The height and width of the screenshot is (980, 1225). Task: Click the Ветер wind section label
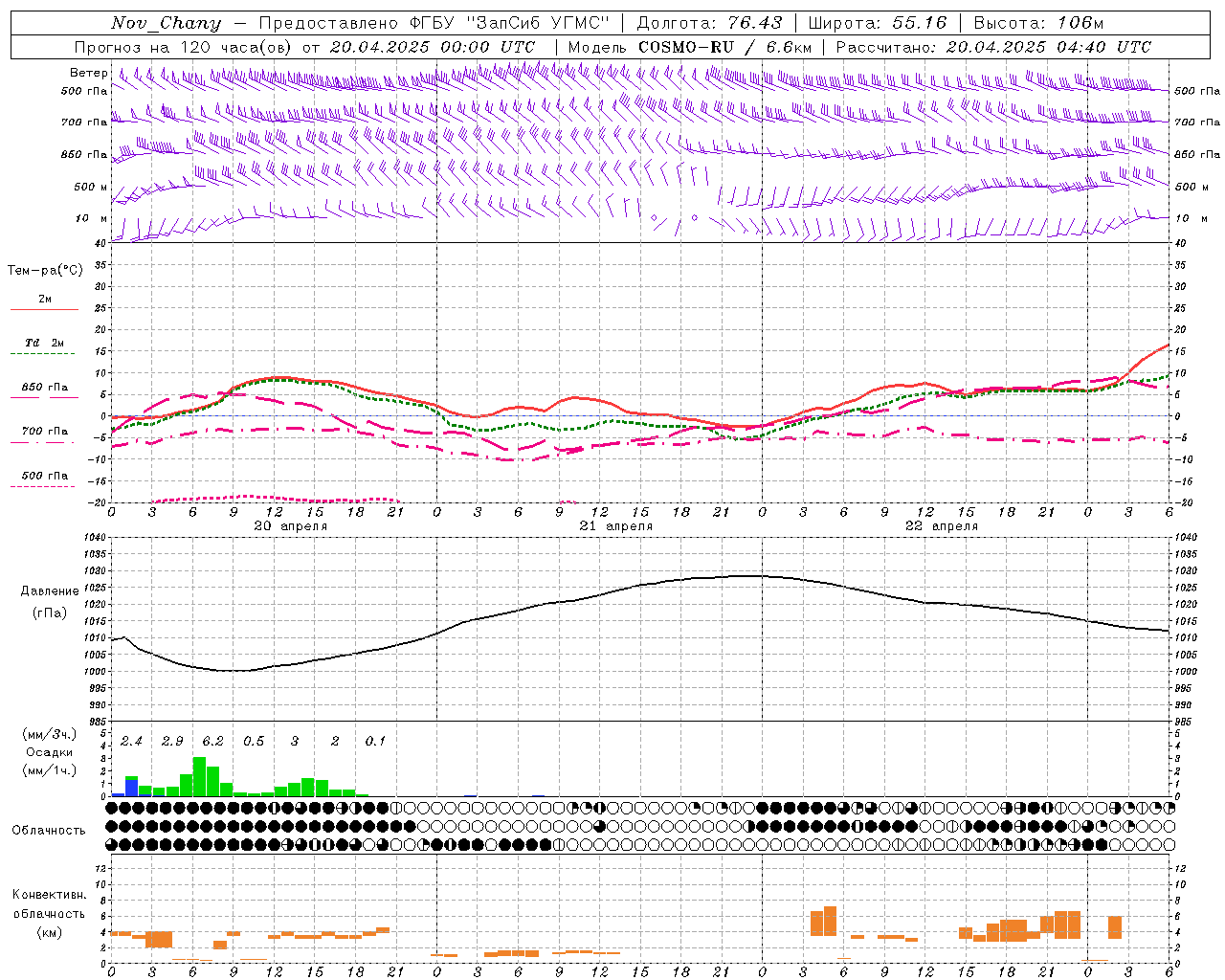88,73
